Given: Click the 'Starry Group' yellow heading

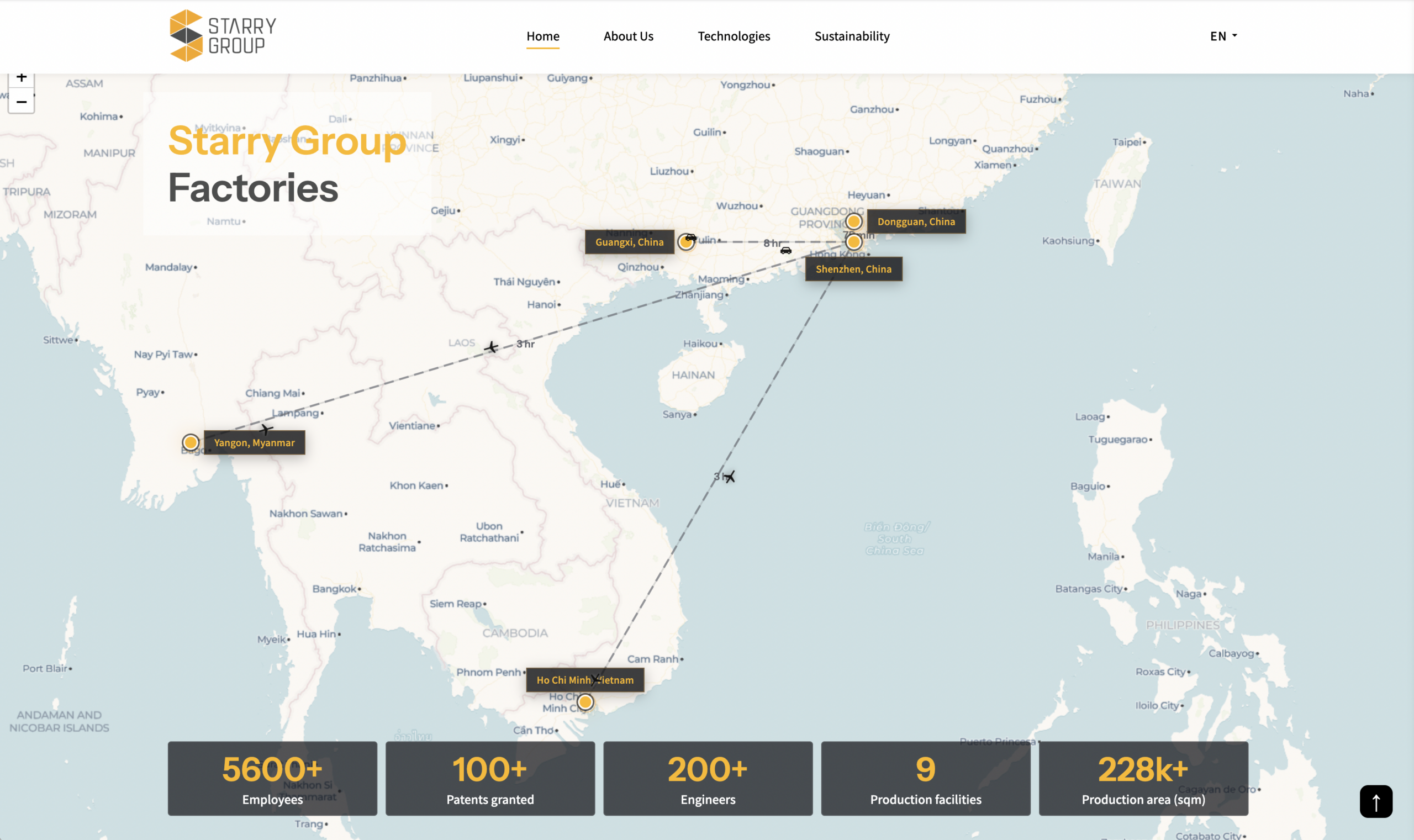Looking at the screenshot, I should [288, 141].
